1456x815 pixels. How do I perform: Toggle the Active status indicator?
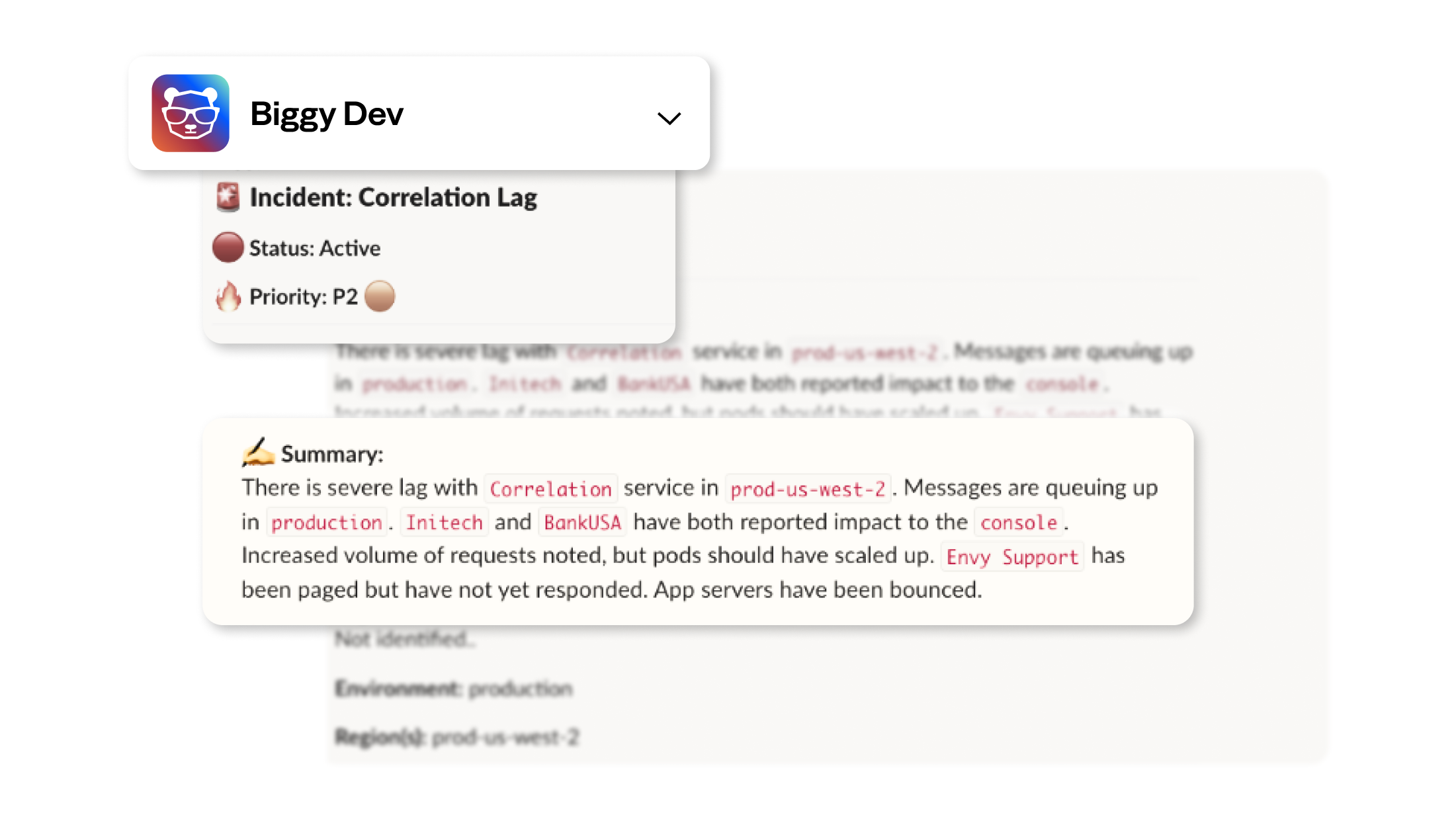pos(229,247)
